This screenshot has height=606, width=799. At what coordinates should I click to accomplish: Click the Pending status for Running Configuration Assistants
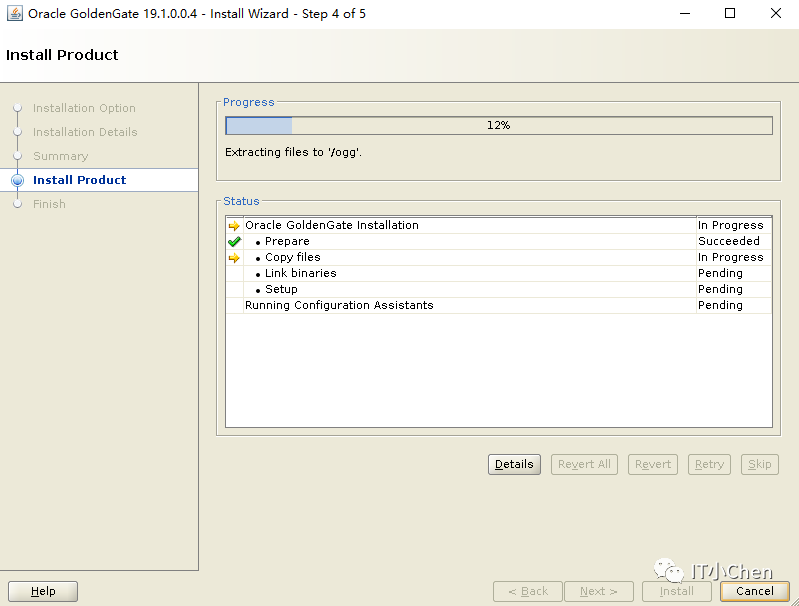coord(720,305)
